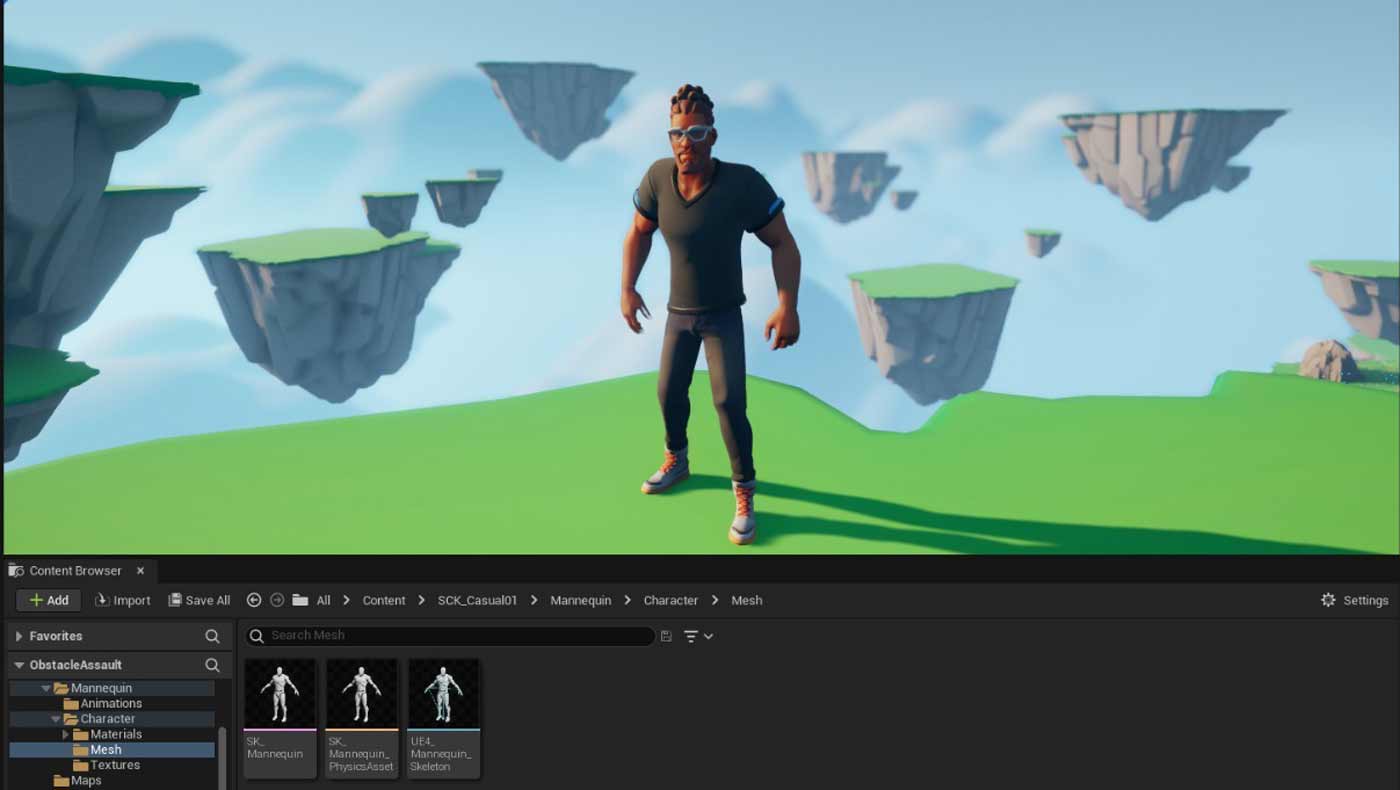Expand the Favorites section
The width and height of the screenshot is (1400, 790).
pyautogui.click(x=18, y=636)
